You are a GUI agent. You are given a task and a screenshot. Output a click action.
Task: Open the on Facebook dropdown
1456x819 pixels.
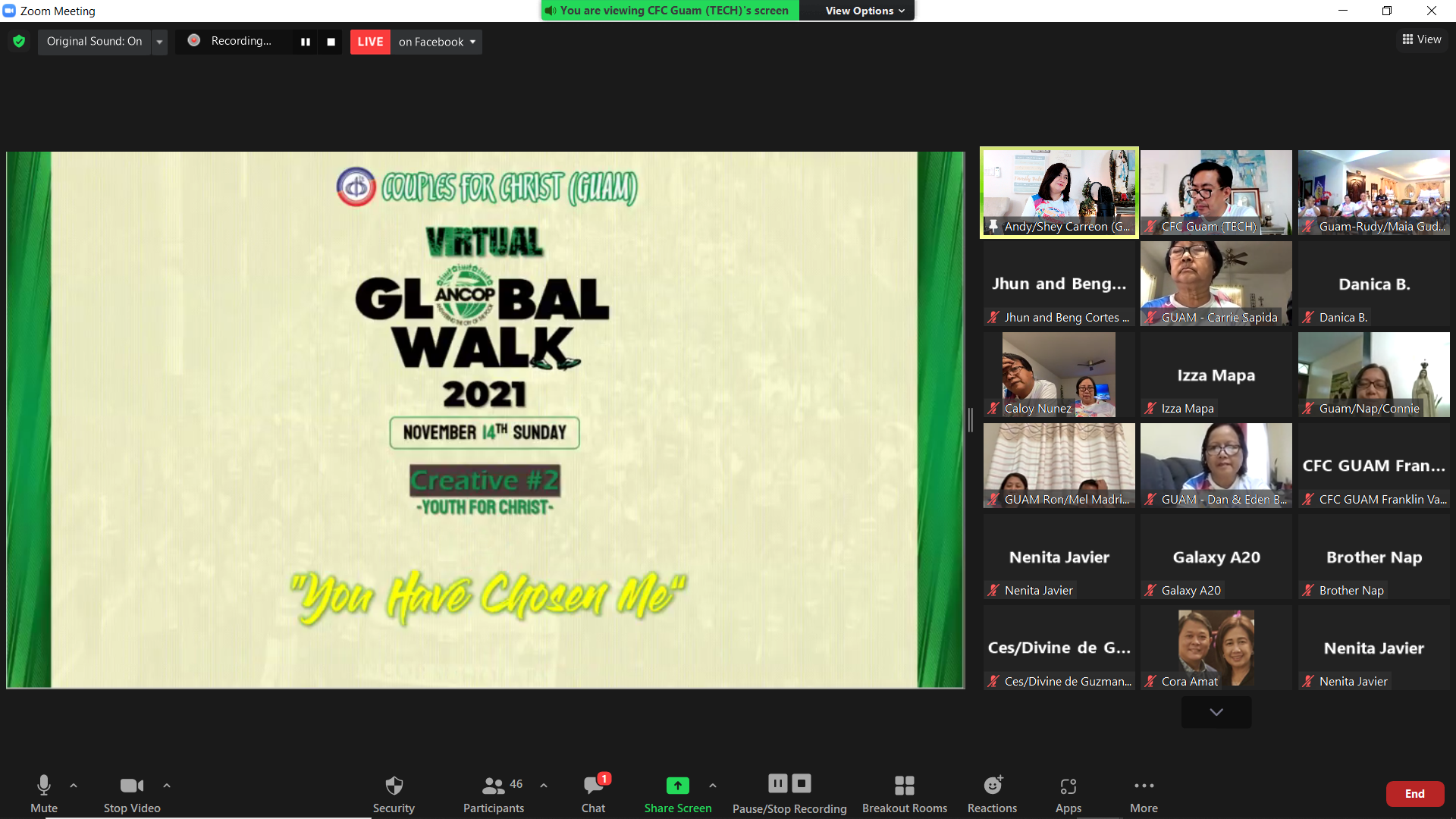(x=437, y=42)
